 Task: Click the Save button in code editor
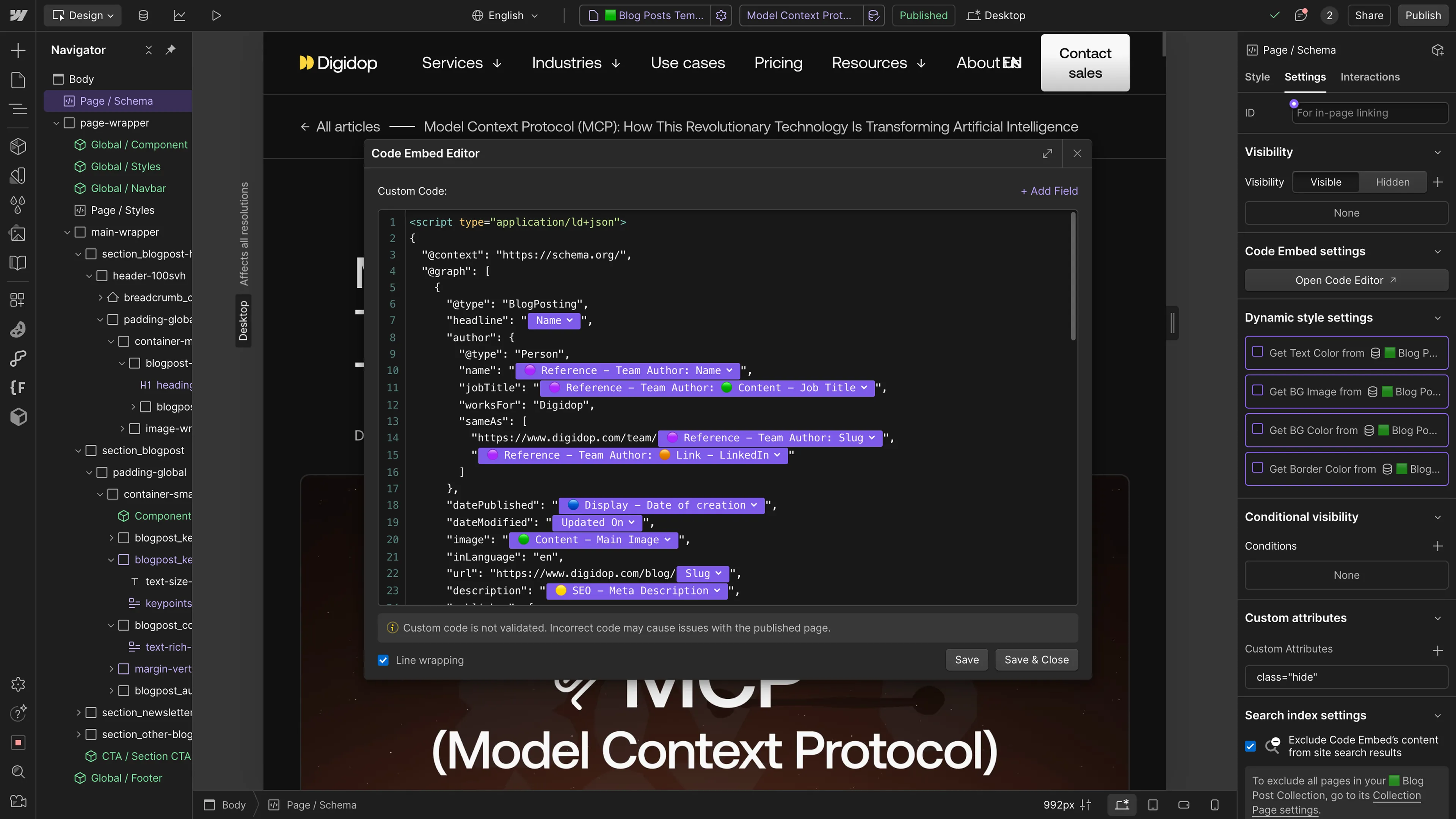(966, 660)
